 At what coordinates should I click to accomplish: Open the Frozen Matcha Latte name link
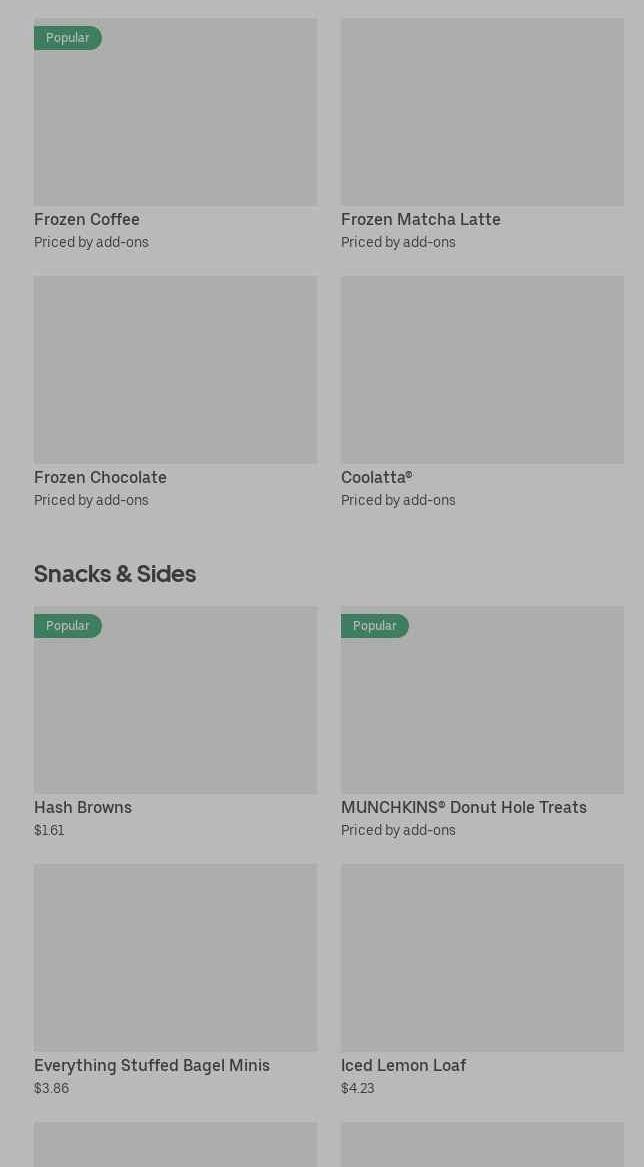pos(420,219)
